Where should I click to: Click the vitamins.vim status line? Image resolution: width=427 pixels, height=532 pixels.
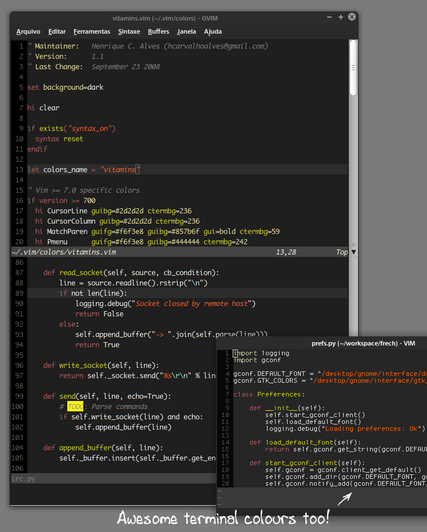[x=179, y=252]
